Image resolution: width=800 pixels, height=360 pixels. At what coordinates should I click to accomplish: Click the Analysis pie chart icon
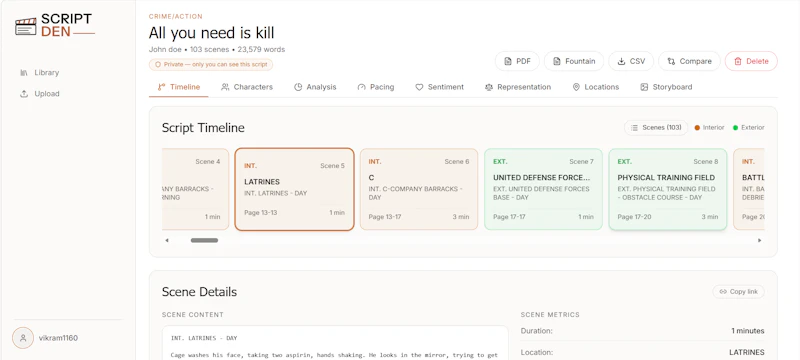click(298, 87)
